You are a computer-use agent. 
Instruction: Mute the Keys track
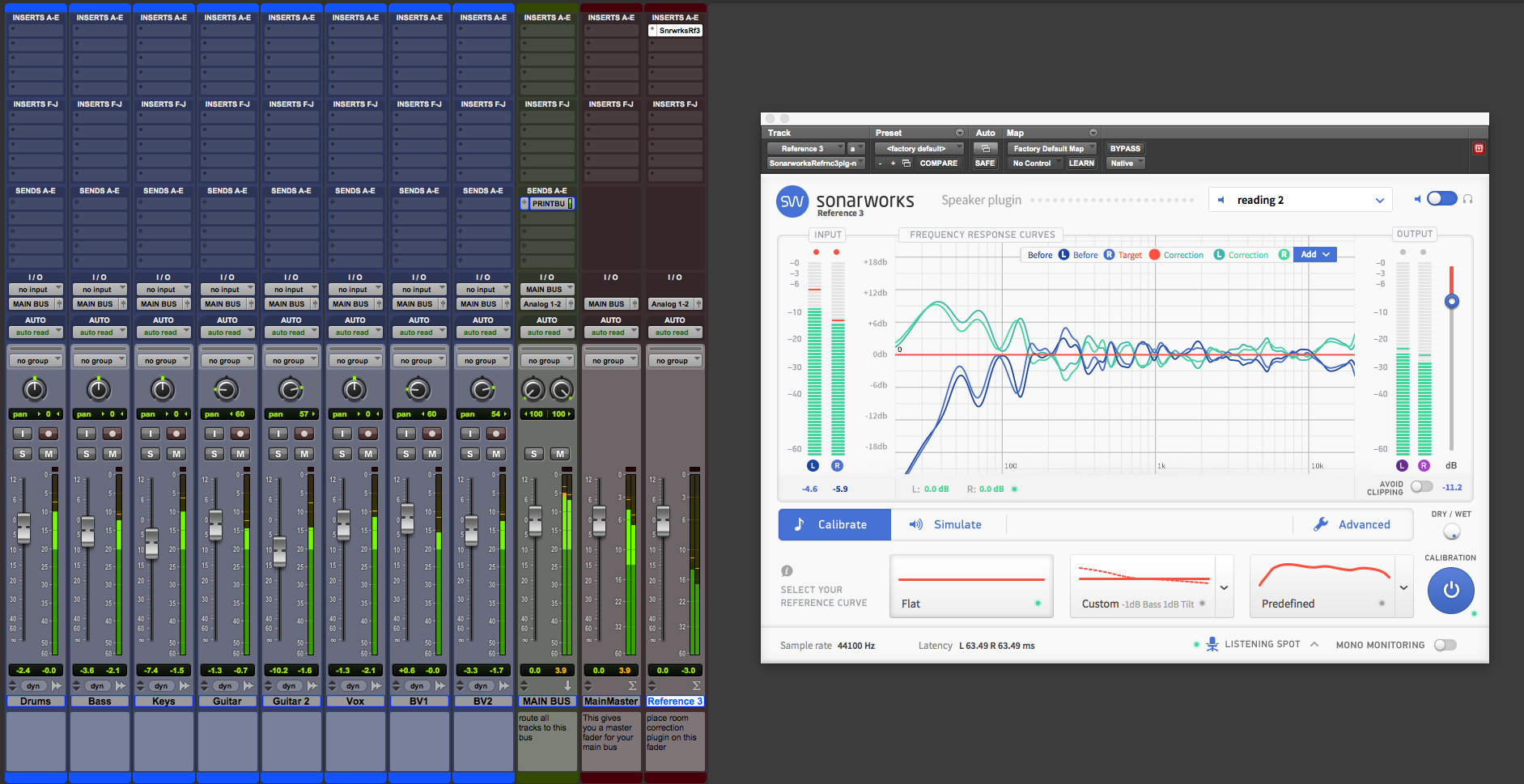[x=176, y=454]
